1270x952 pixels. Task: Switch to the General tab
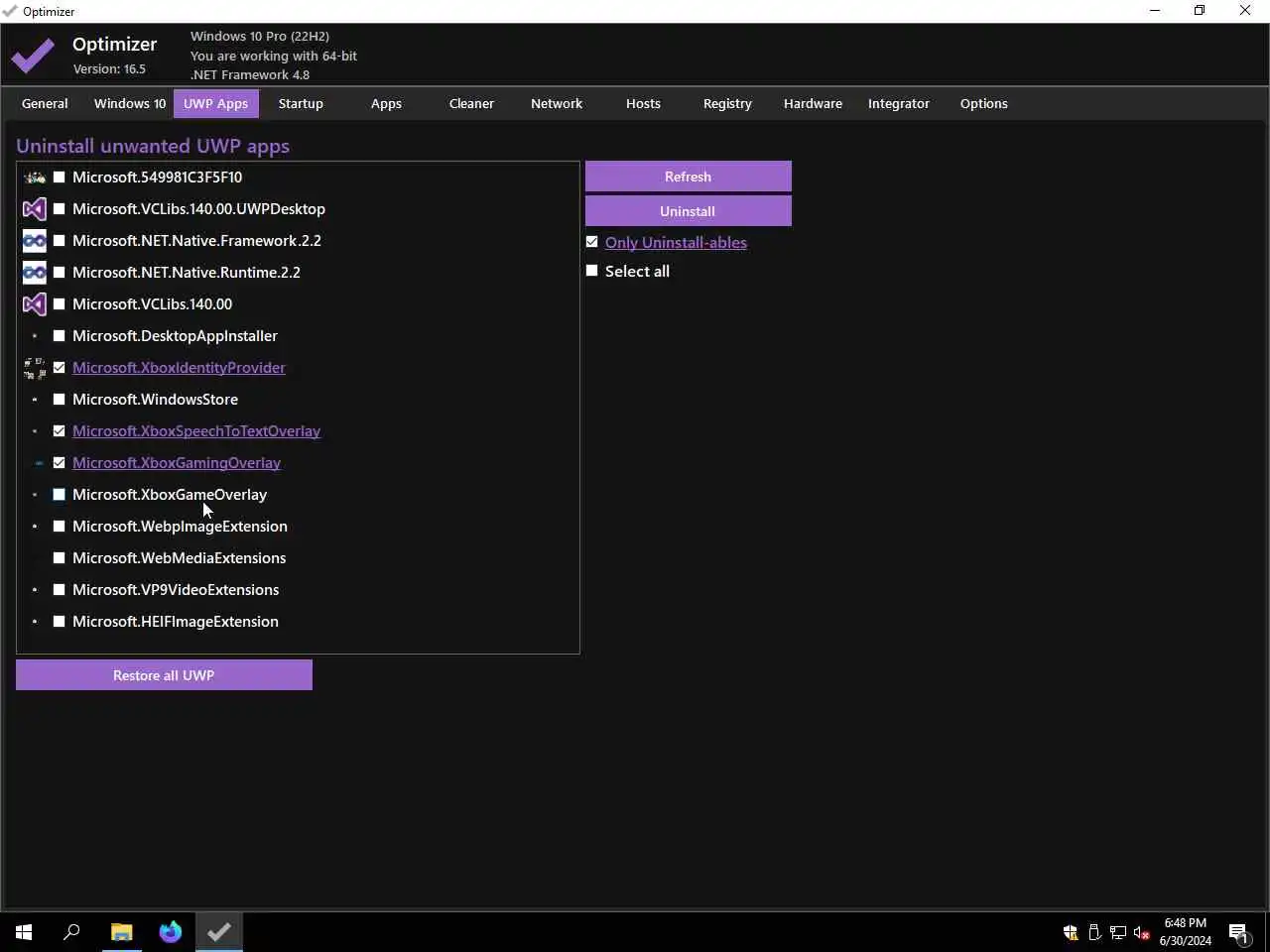pyautogui.click(x=45, y=104)
